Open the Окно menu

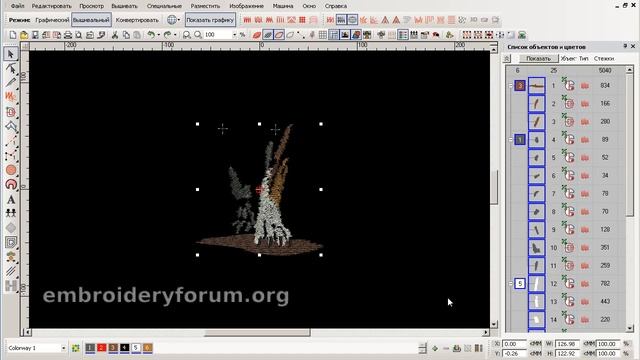[x=309, y=6]
